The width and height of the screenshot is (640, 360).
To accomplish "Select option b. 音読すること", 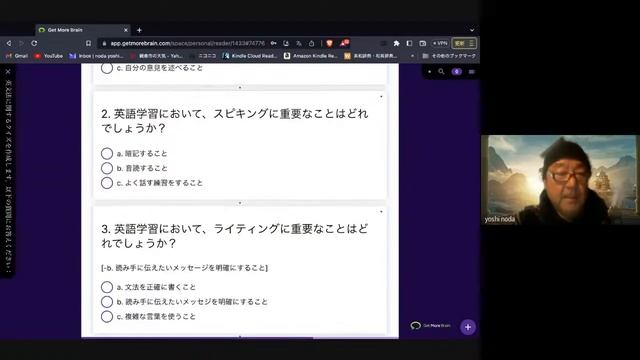I will point(107,168).
